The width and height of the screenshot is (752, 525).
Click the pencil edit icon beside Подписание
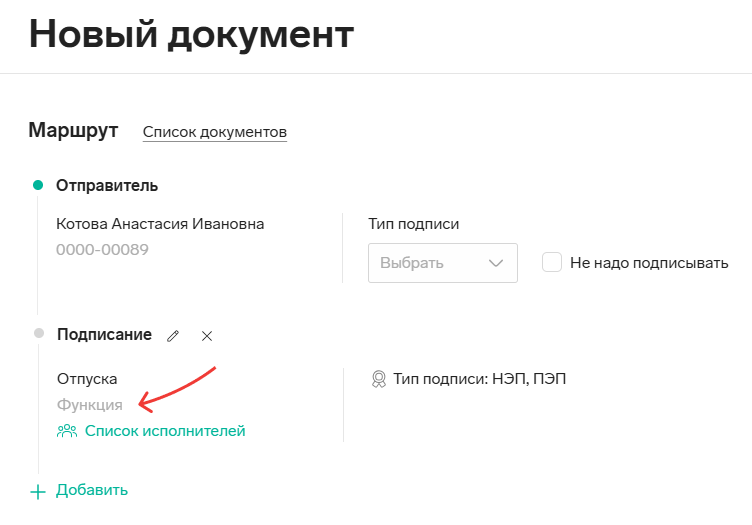coord(173,336)
